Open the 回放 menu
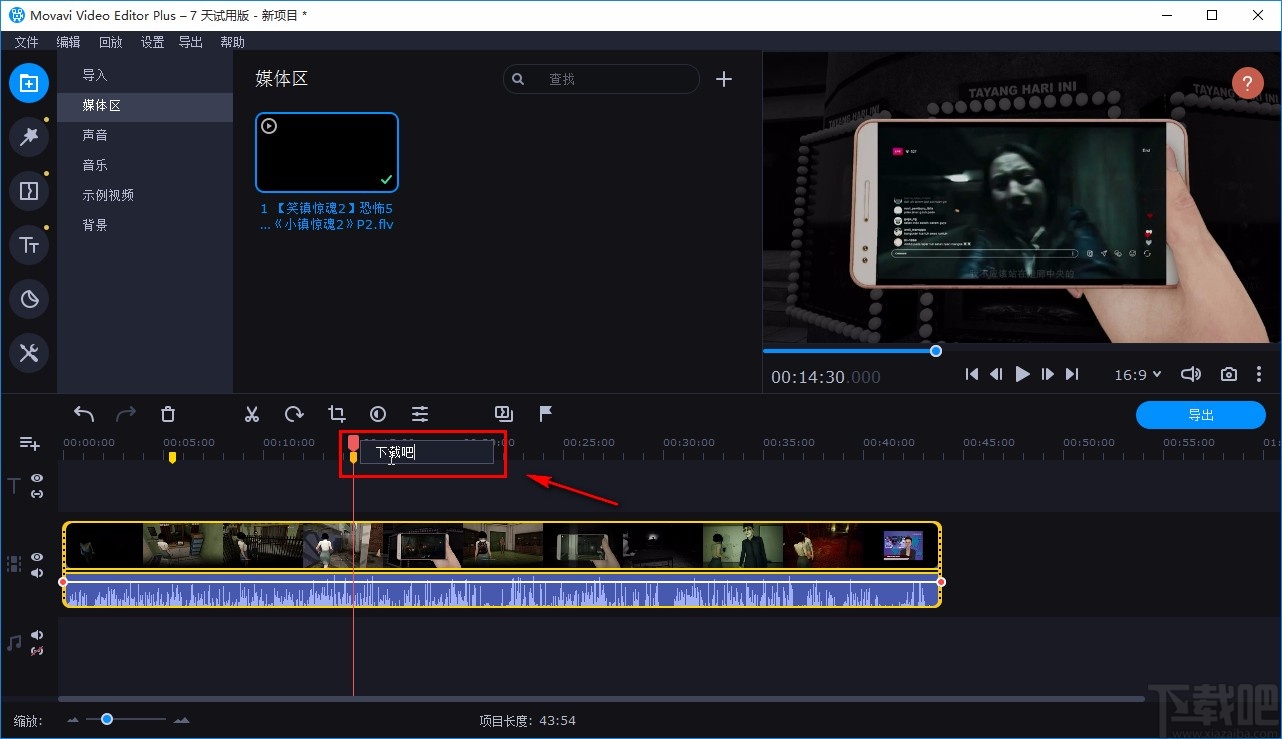The width and height of the screenshot is (1282, 739). 110,42
